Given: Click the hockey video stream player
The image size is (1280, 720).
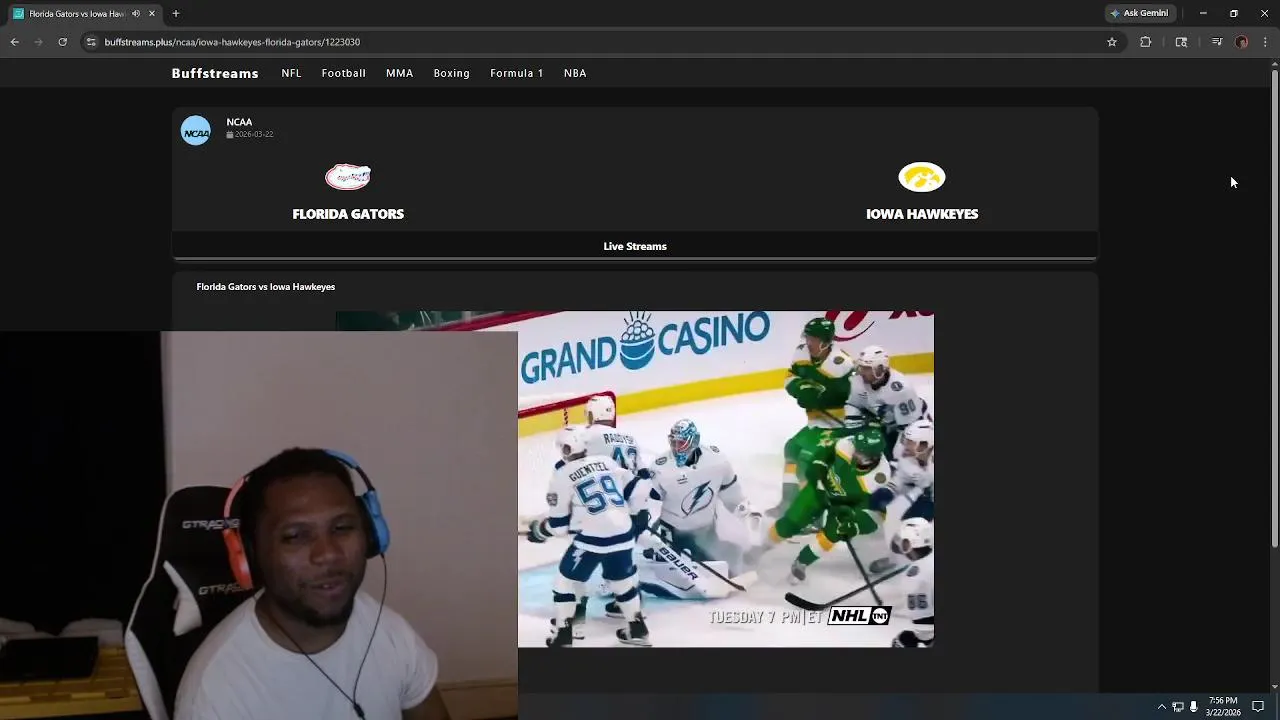Looking at the screenshot, I should pos(635,479).
